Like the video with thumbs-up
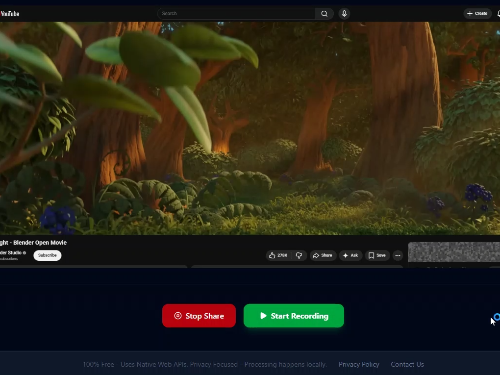 [x=278, y=255]
